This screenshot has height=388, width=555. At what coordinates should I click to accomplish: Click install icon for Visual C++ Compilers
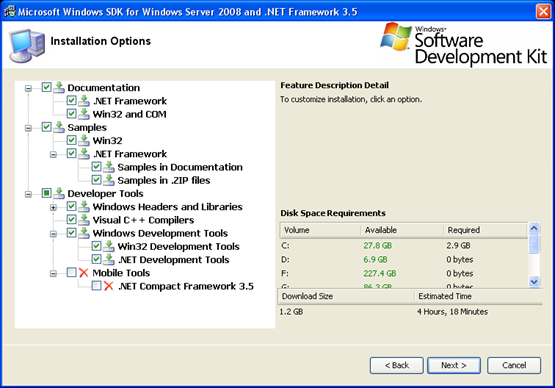[x=84, y=220]
